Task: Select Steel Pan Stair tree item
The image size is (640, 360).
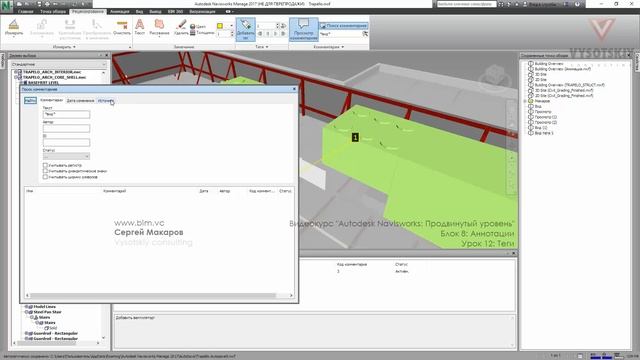Action: [x=47, y=312]
